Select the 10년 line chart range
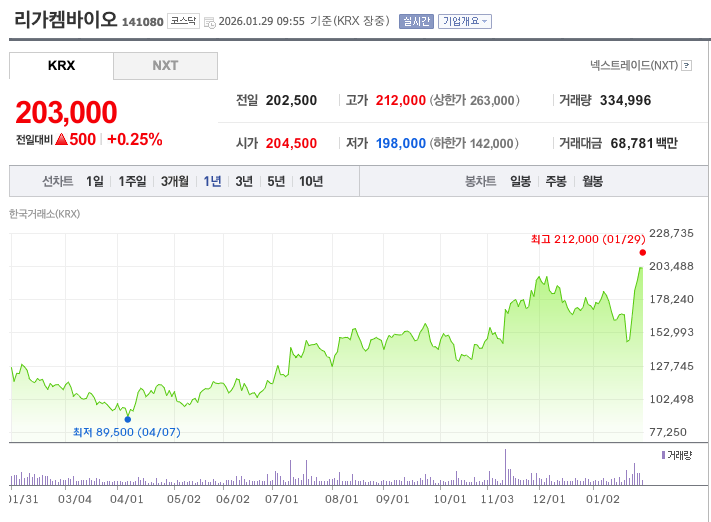Viewport: 711px width, 522px height. [x=311, y=181]
